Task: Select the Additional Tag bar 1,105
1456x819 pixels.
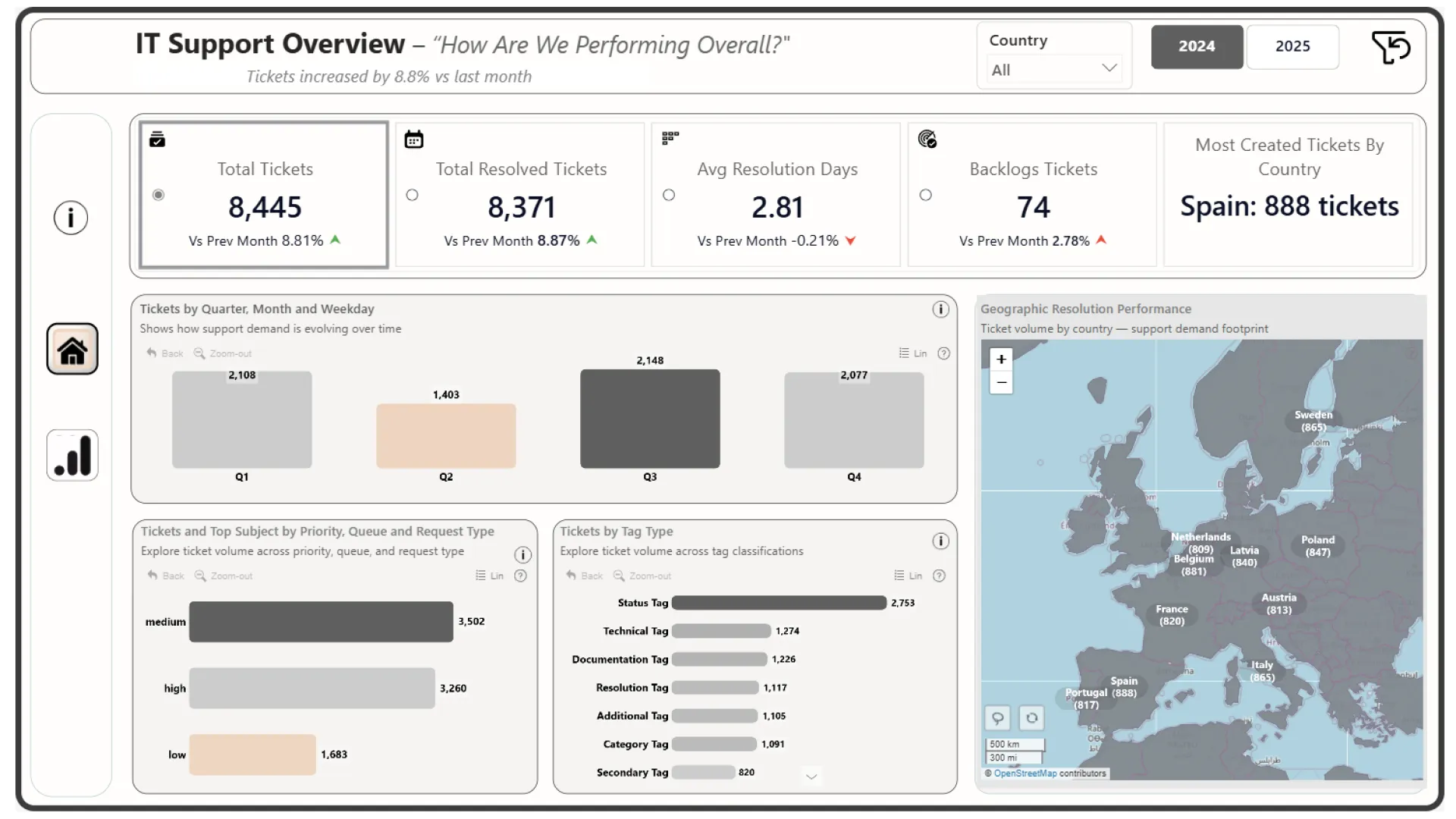Action: pos(714,716)
